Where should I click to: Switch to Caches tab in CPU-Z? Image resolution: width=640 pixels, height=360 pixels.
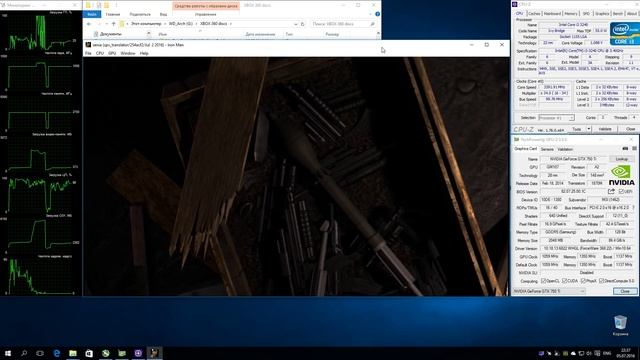(534, 13)
